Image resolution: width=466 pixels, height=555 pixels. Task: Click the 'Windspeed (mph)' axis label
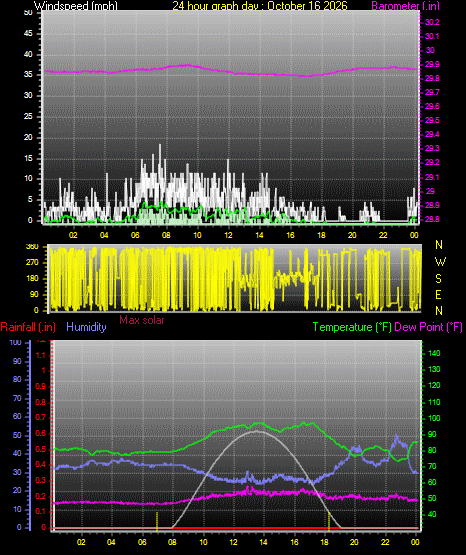76,6
